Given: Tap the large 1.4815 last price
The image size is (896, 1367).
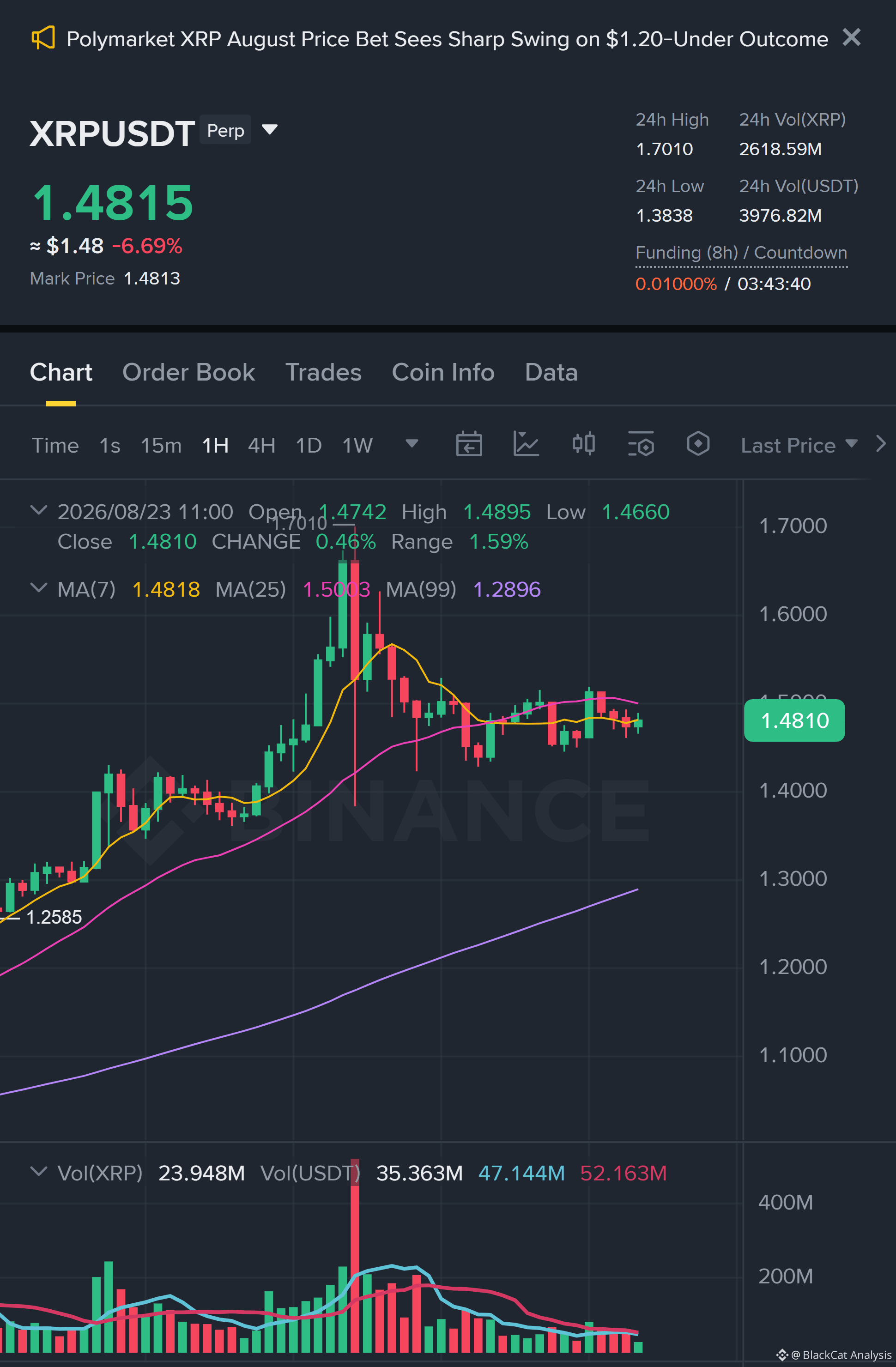Looking at the screenshot, I should click(x=113, y=202).
